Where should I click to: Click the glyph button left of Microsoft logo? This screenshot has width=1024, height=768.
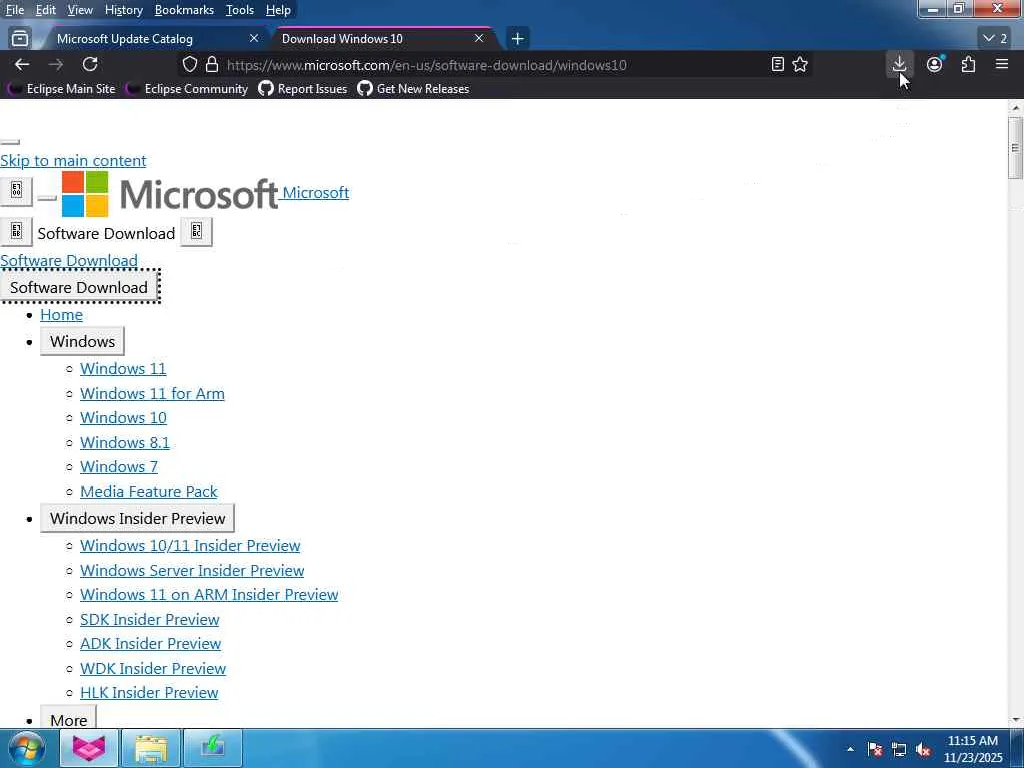16,191
